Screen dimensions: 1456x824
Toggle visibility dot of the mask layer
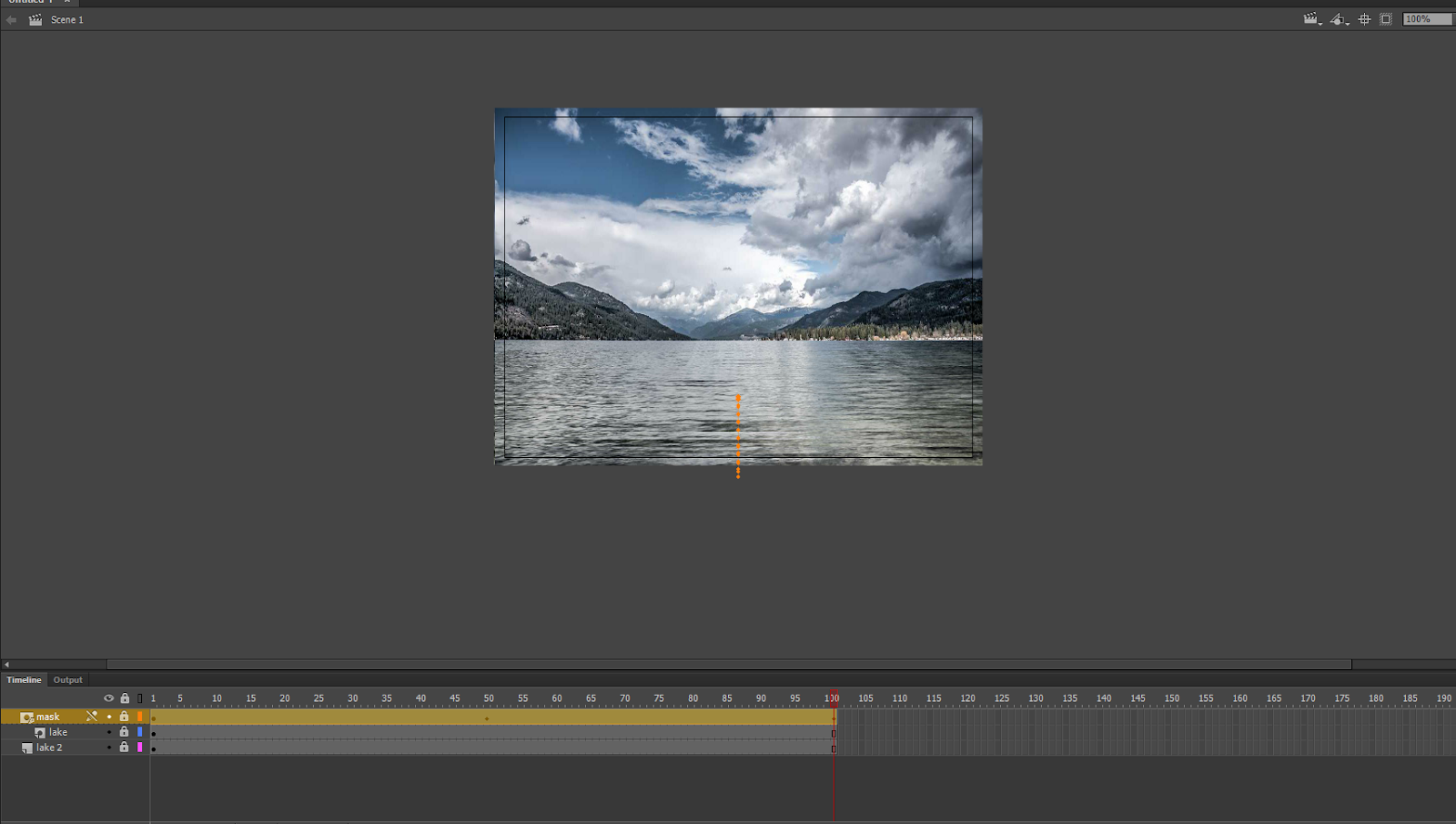pyautogui.click(x=109, y=717)
